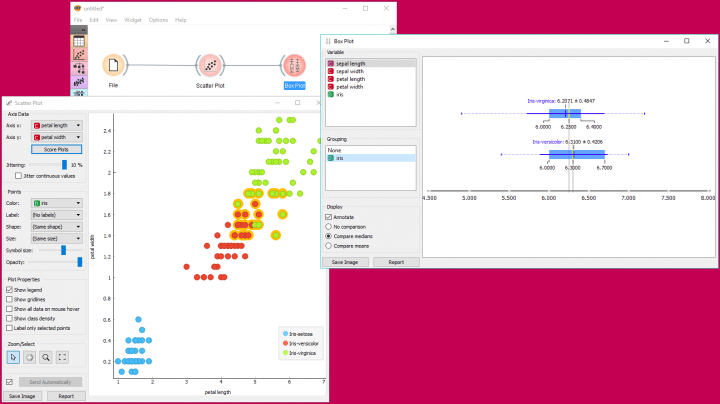Open the Box Plot widget node
720x404 pixels.
[294, 65]
